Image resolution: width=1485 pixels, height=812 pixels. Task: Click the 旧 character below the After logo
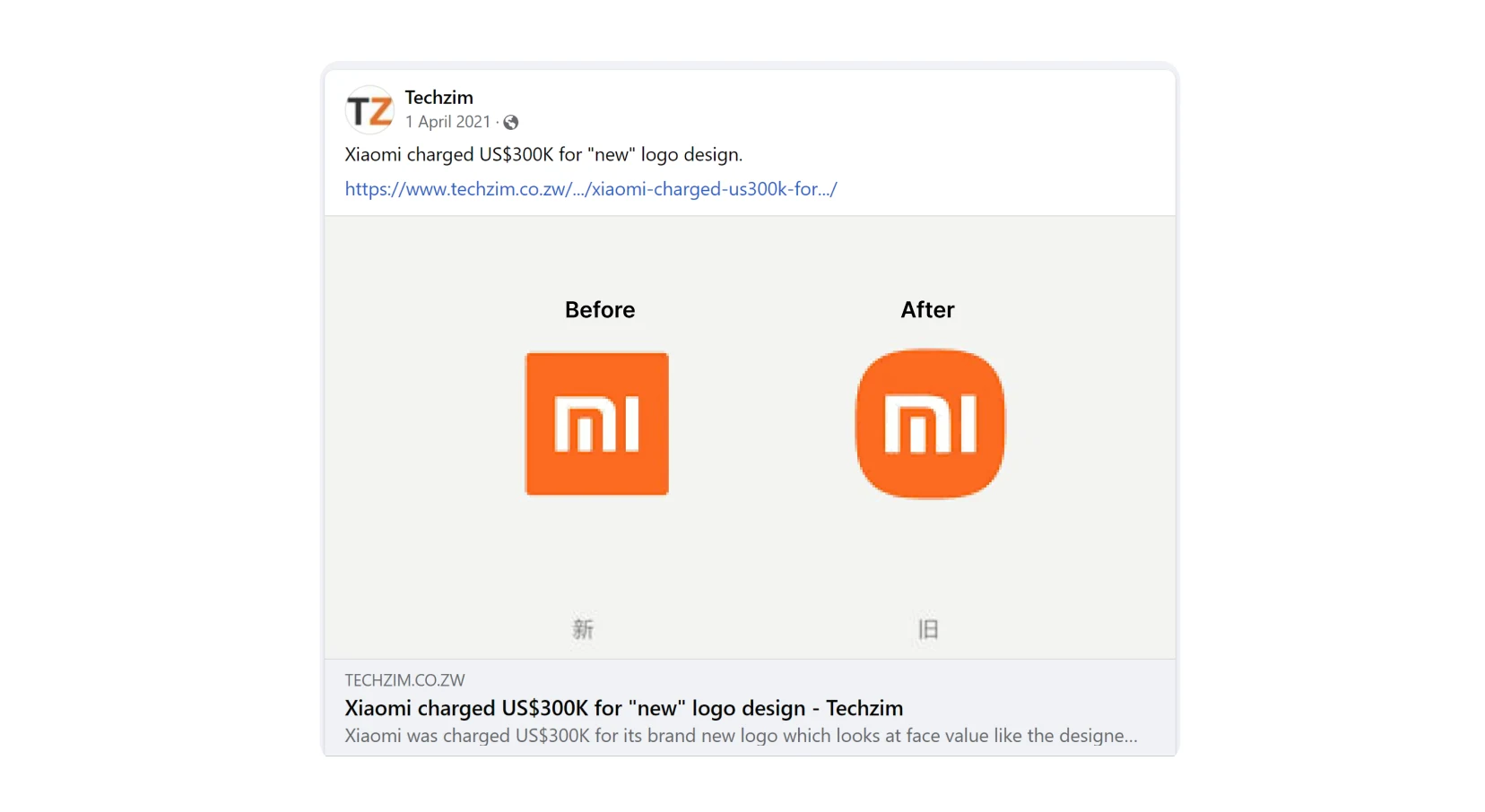coord(928,629)
